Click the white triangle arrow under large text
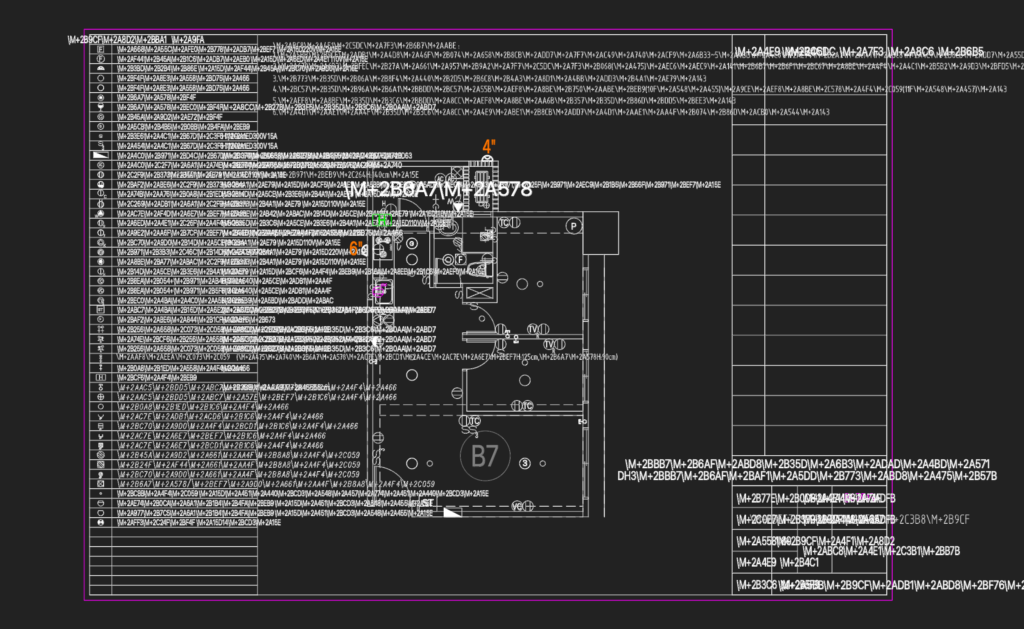This screenshot has height=629, width=1024. pos(458,207)
